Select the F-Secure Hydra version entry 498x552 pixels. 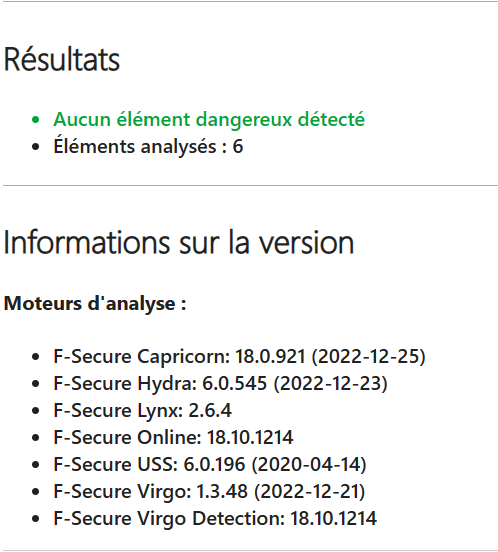pyautogui.click(x=220, y=383)
